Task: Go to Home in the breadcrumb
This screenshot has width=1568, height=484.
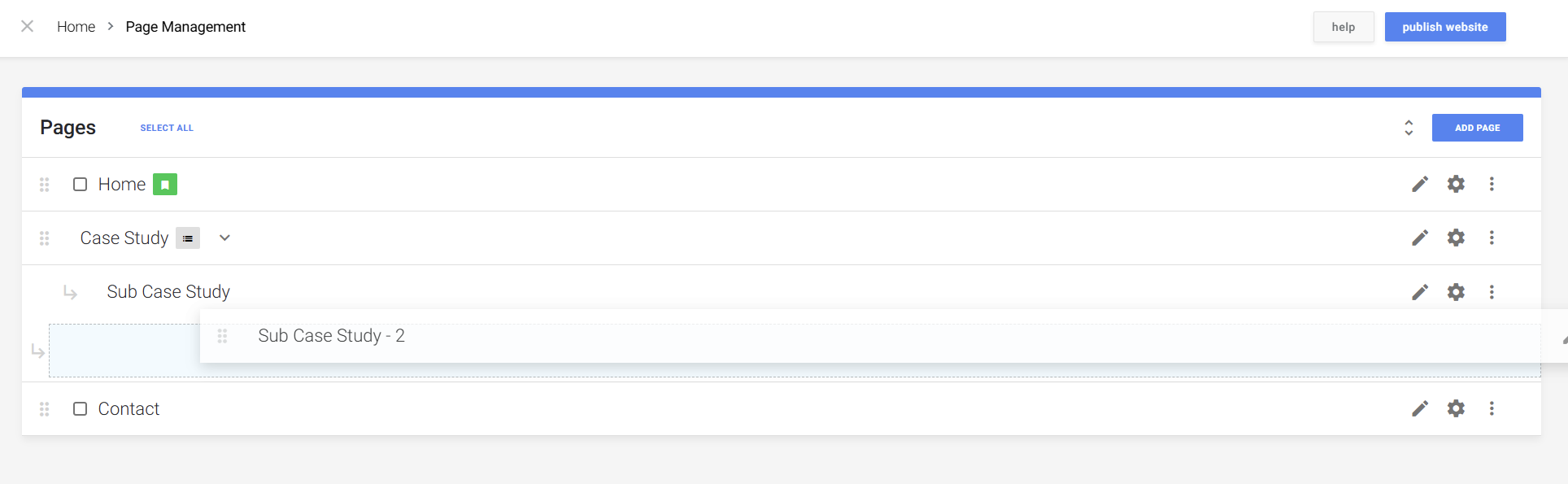Action: coord(76,27)
